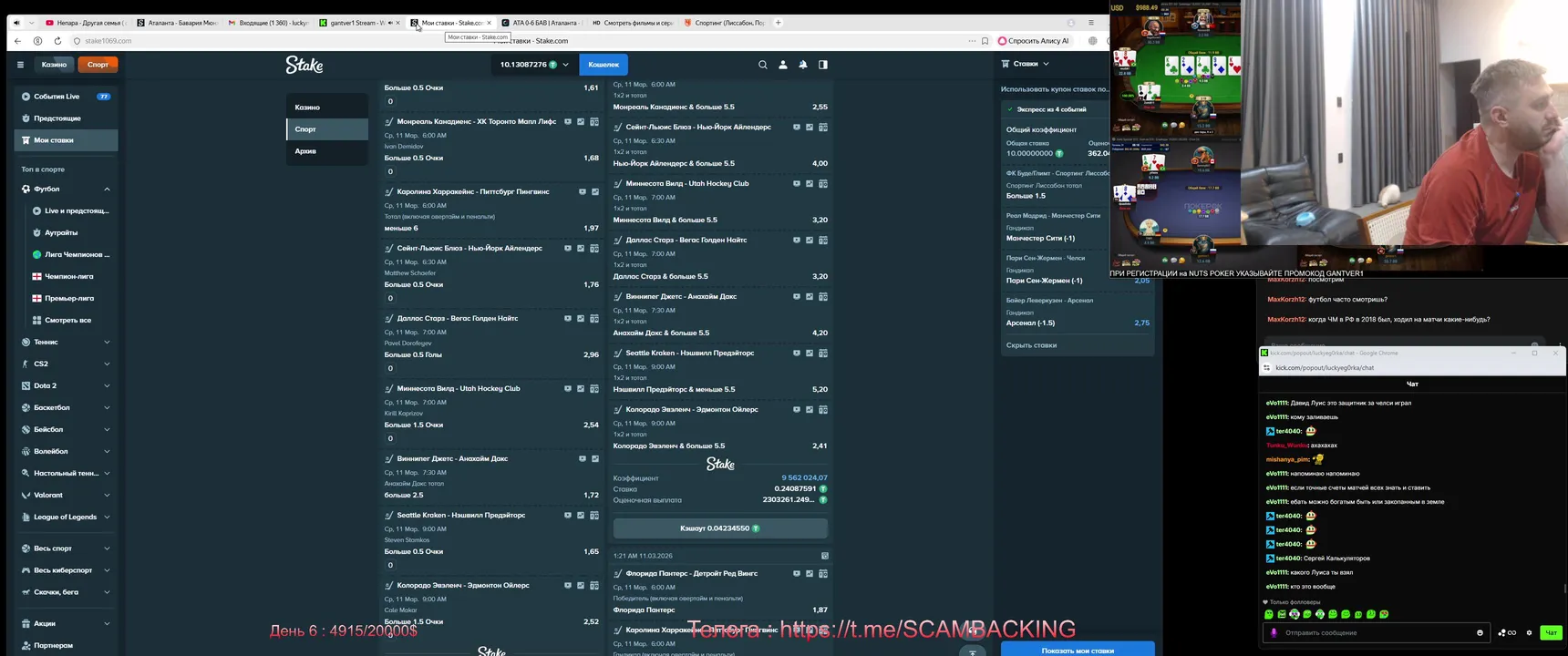Open Архив in My Bets menu
The image size is (1568, 656).
pyautogui.click(x=326, y=151)
